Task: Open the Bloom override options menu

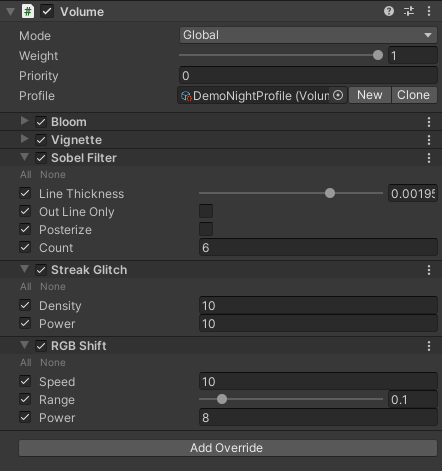Action: (429, 122)
